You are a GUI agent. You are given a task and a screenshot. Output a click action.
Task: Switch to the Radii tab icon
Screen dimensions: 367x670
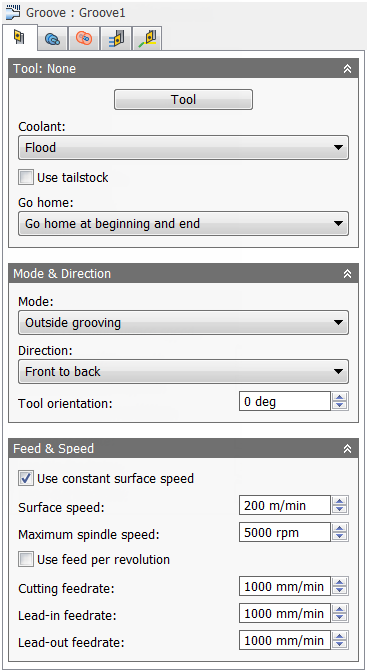click(83, 38)
